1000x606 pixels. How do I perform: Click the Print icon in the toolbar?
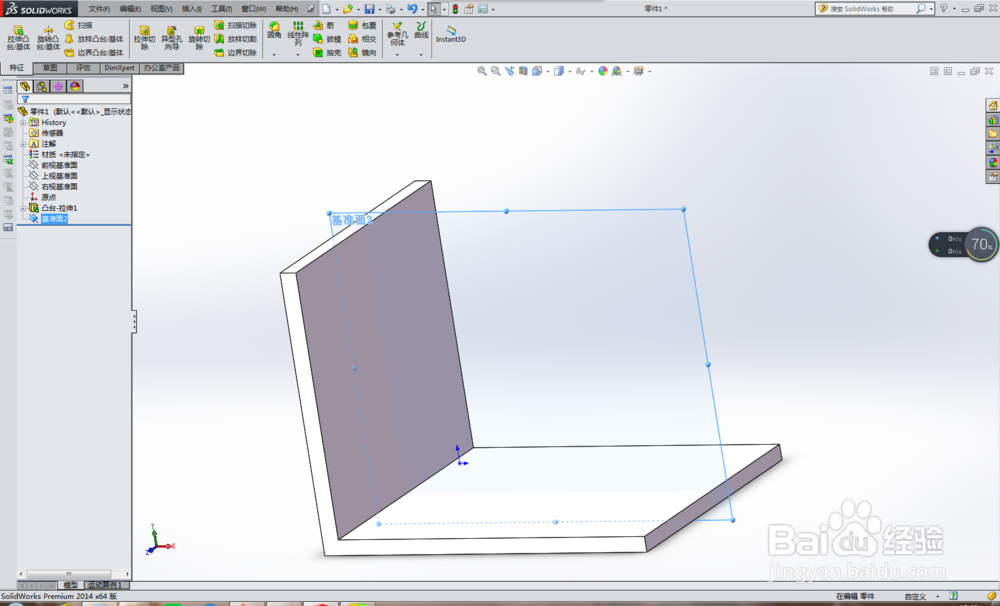tap(390, 9)
